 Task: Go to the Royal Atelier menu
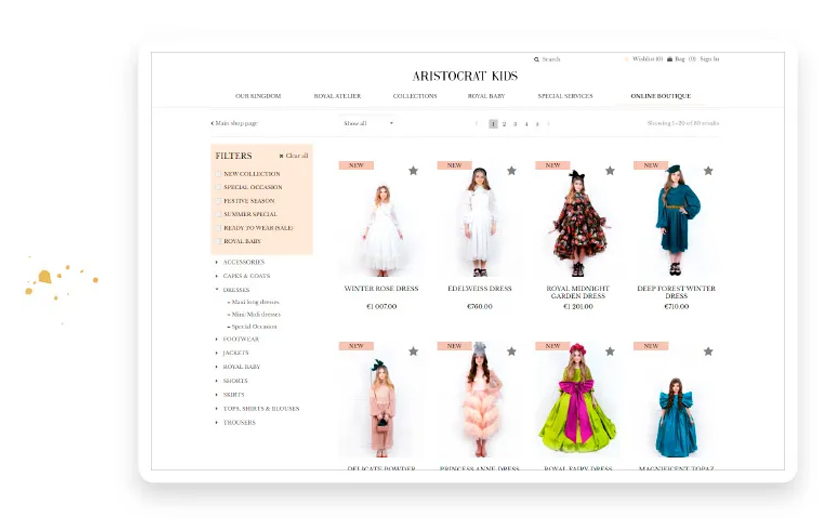337,96
